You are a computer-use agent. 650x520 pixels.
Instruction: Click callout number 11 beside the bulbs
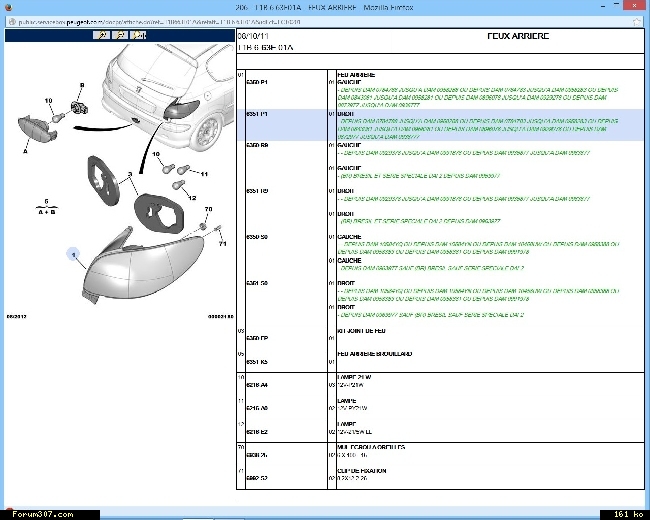[204, 174]
